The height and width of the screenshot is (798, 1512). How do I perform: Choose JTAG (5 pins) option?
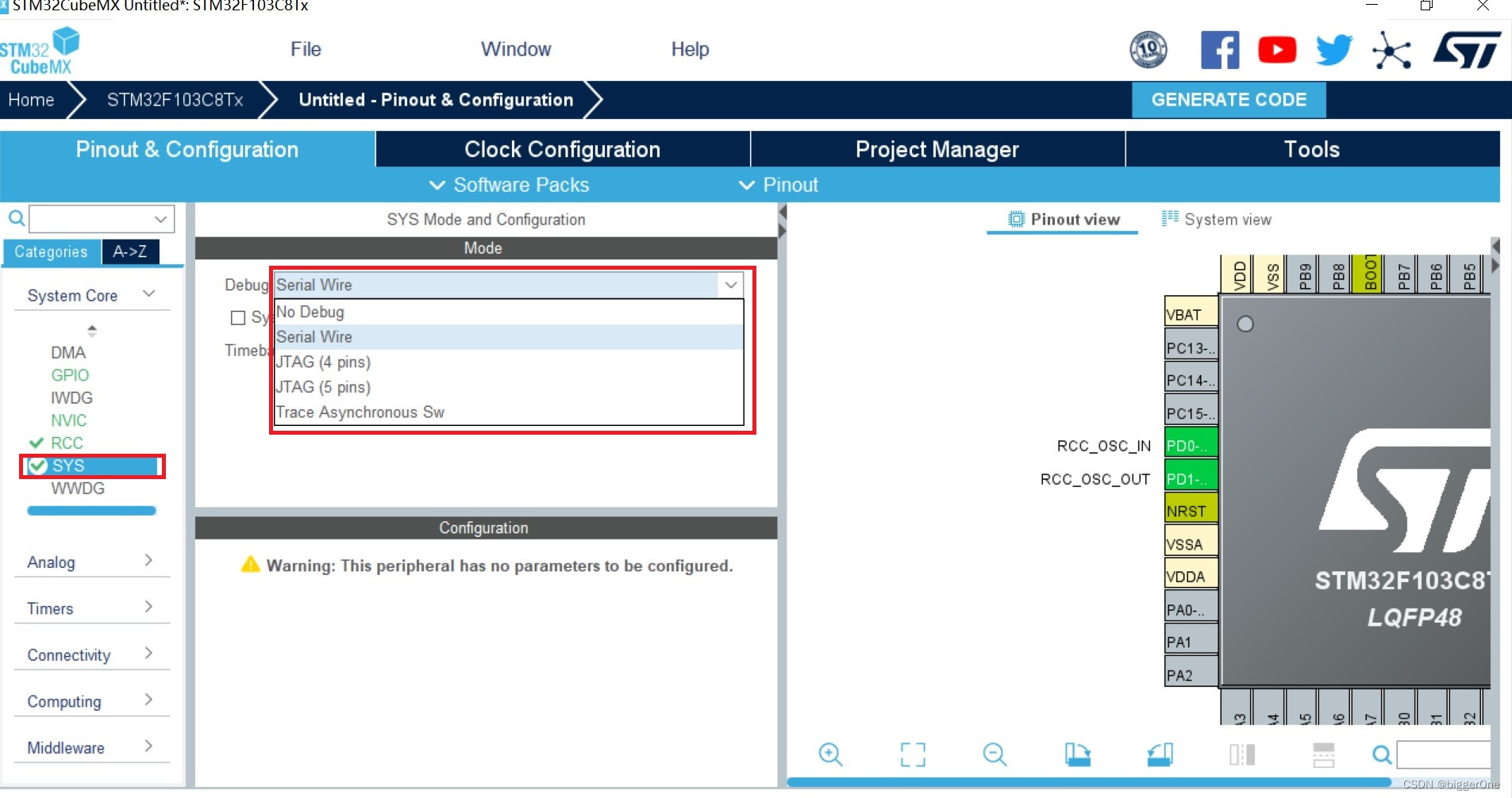point(508,387)
